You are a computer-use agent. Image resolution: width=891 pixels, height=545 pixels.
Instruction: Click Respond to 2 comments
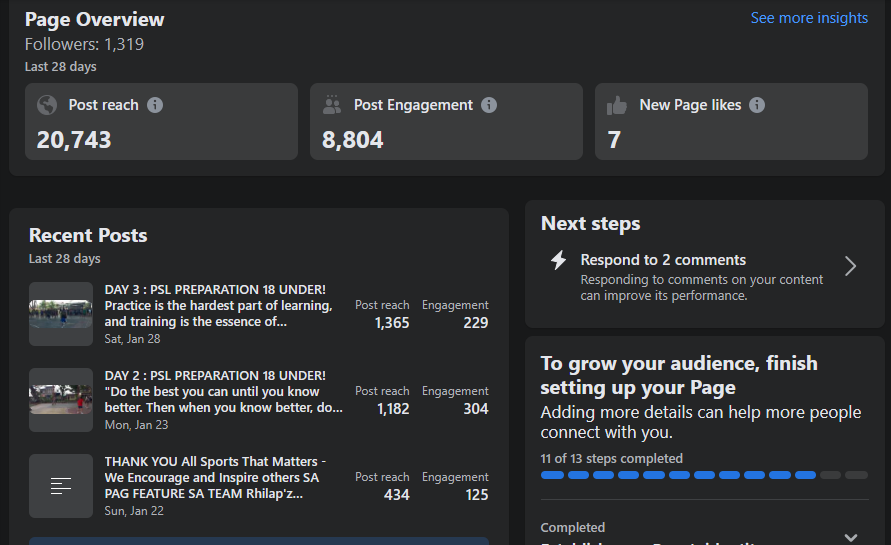[662, 260]
